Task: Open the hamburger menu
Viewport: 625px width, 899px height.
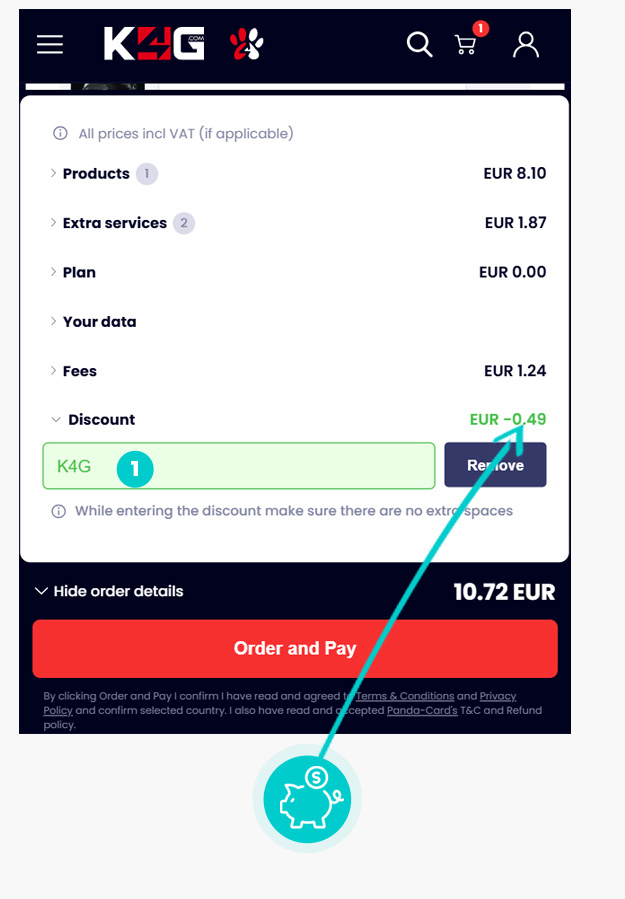Action: click(50, 44)
